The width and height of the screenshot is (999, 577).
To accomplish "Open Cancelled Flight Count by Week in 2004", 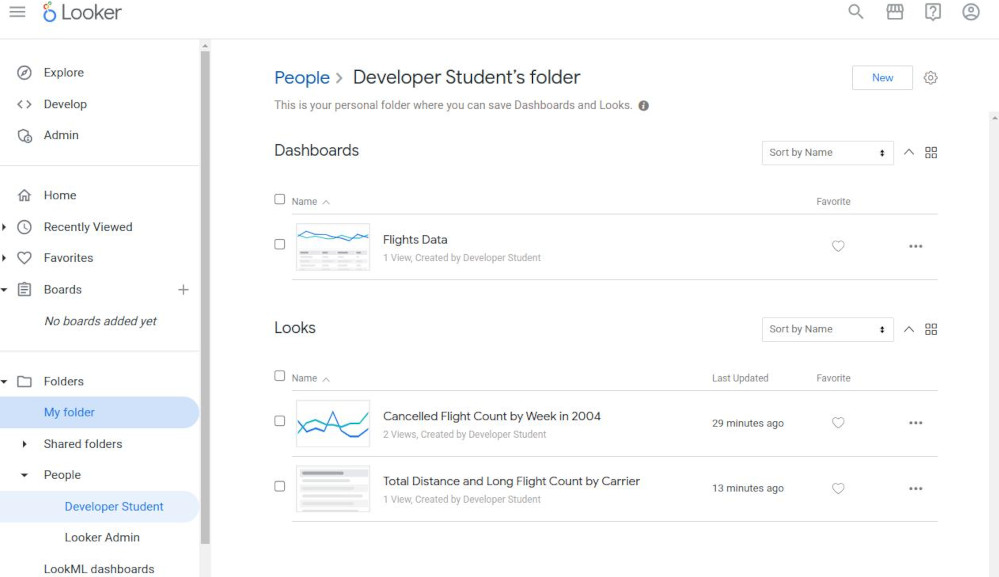I will 491,417.
